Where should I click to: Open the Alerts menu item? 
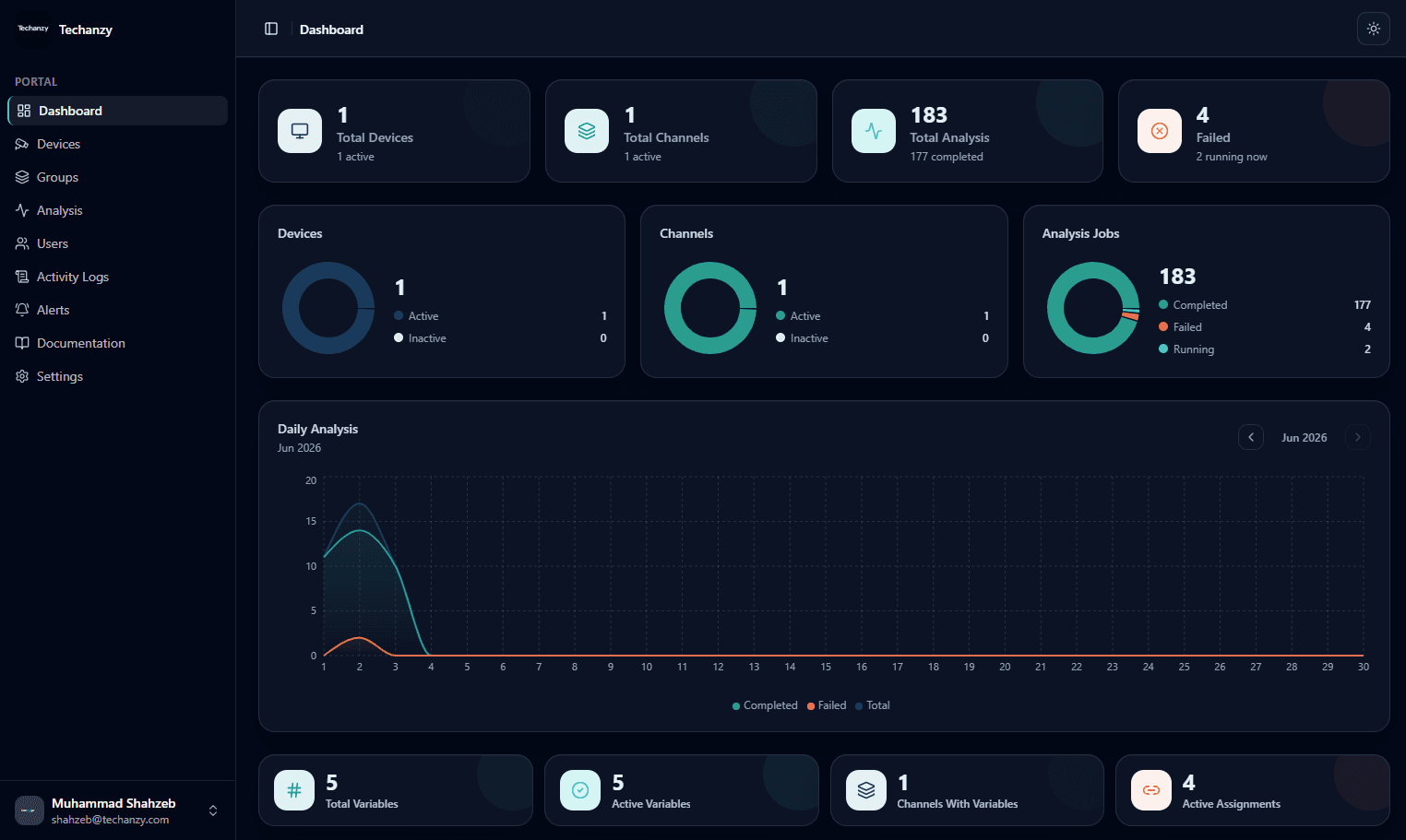tap(118, 310)
